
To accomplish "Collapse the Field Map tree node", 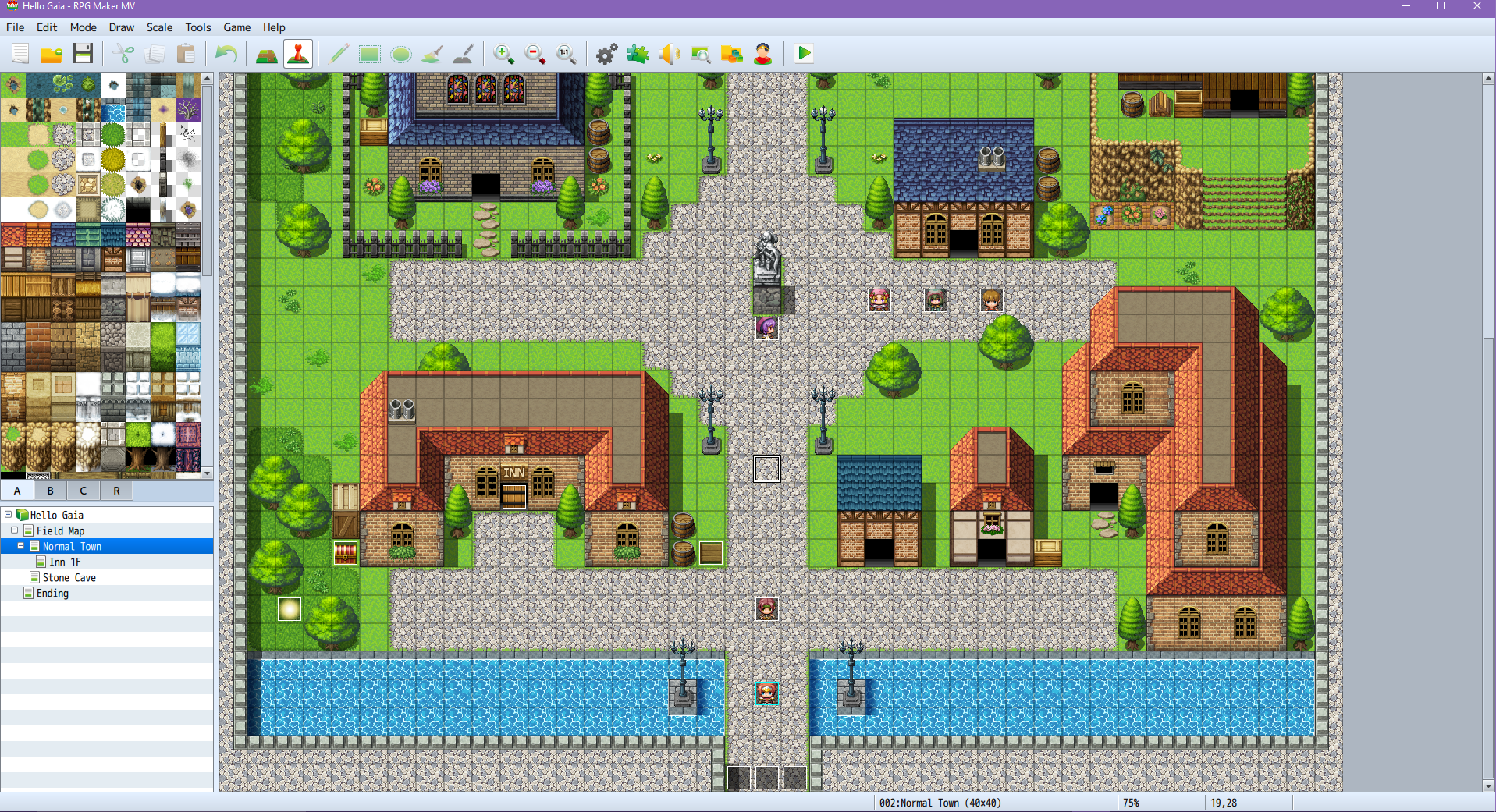I will 15,530.
